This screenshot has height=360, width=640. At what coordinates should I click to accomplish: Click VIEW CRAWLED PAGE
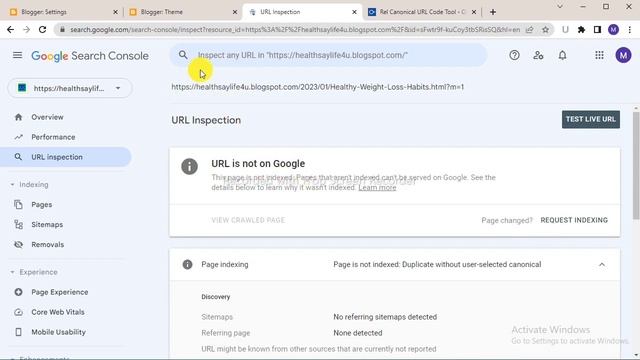tap(248, 220)
